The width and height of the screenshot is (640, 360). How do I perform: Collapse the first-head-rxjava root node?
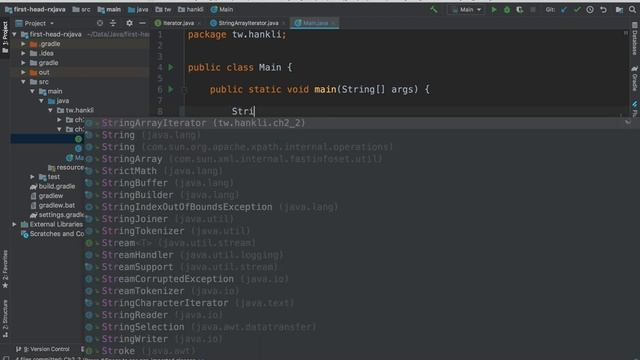coord(15,34)
